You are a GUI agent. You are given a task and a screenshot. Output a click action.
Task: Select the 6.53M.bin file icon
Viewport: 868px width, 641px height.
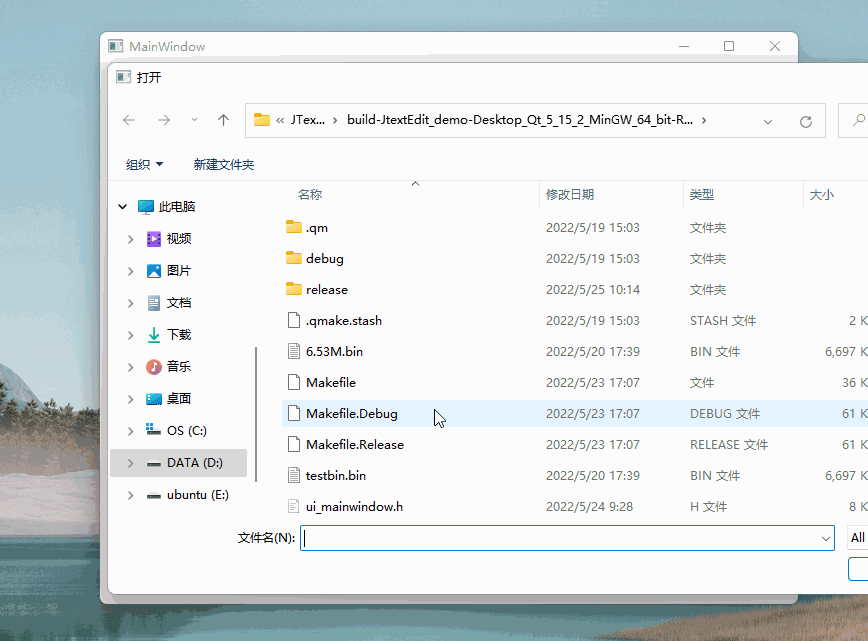(294, 351)
